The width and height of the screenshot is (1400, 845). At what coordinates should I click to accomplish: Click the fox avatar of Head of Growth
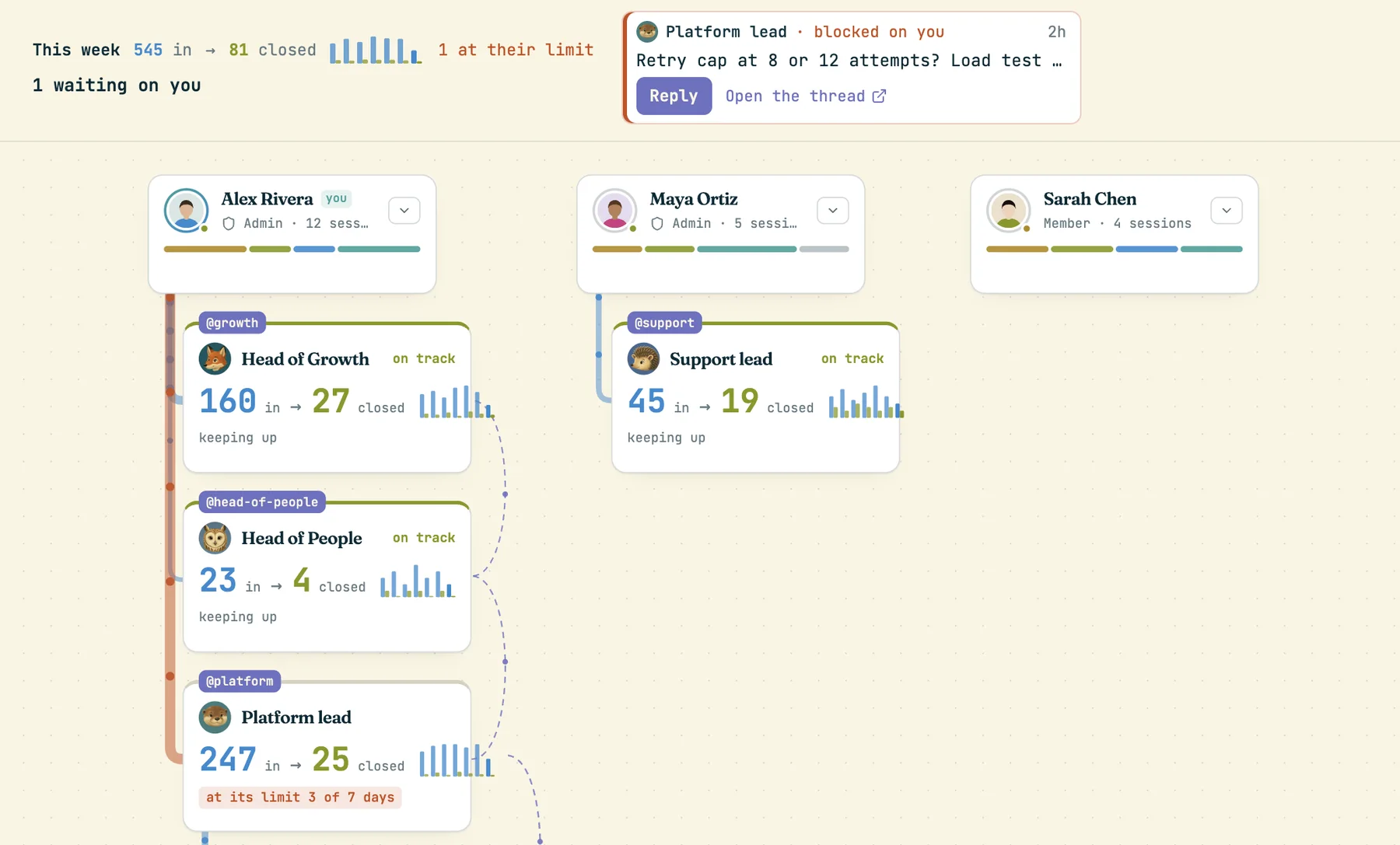[215, 359]
